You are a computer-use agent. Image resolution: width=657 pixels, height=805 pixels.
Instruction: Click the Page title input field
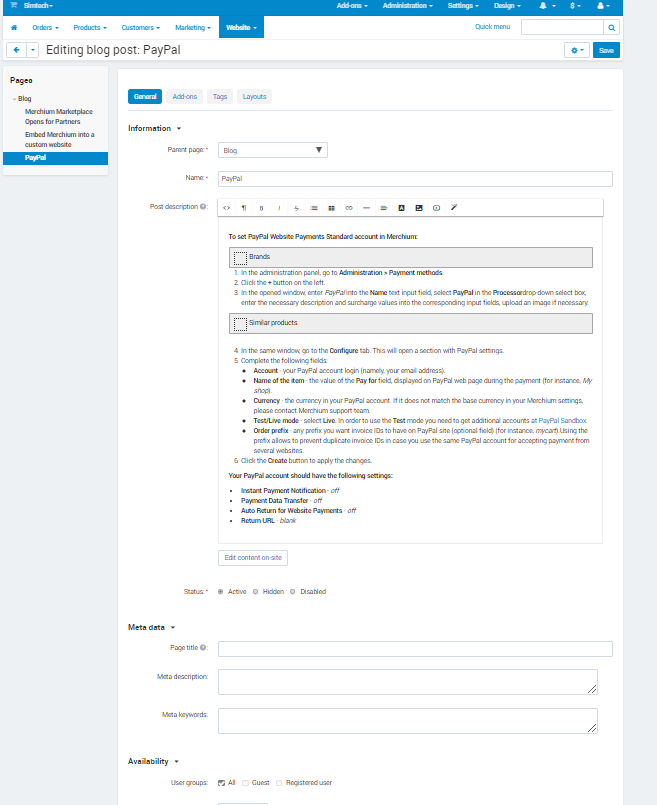(415, 649)
